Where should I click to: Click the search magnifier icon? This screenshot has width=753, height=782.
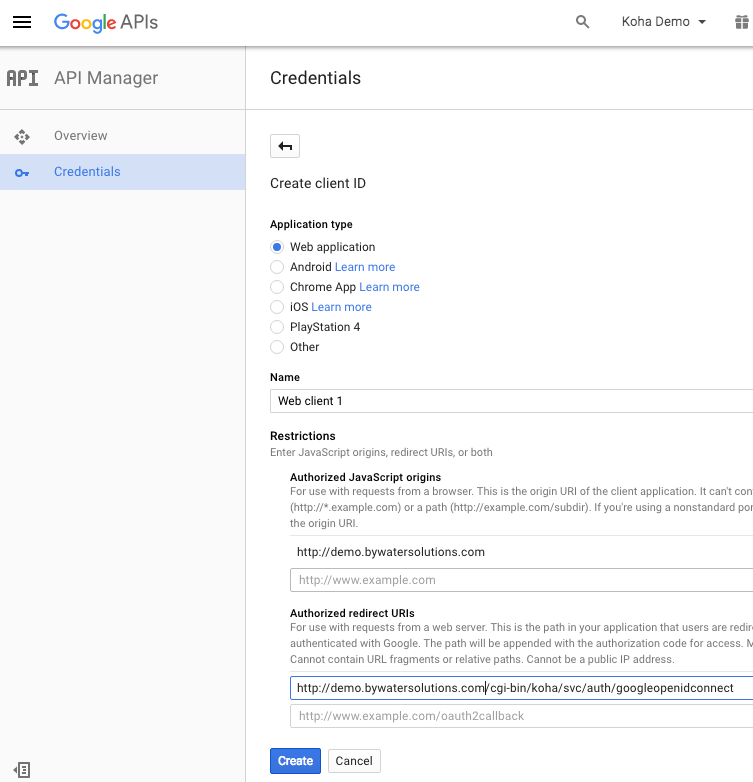click(583, 22)
